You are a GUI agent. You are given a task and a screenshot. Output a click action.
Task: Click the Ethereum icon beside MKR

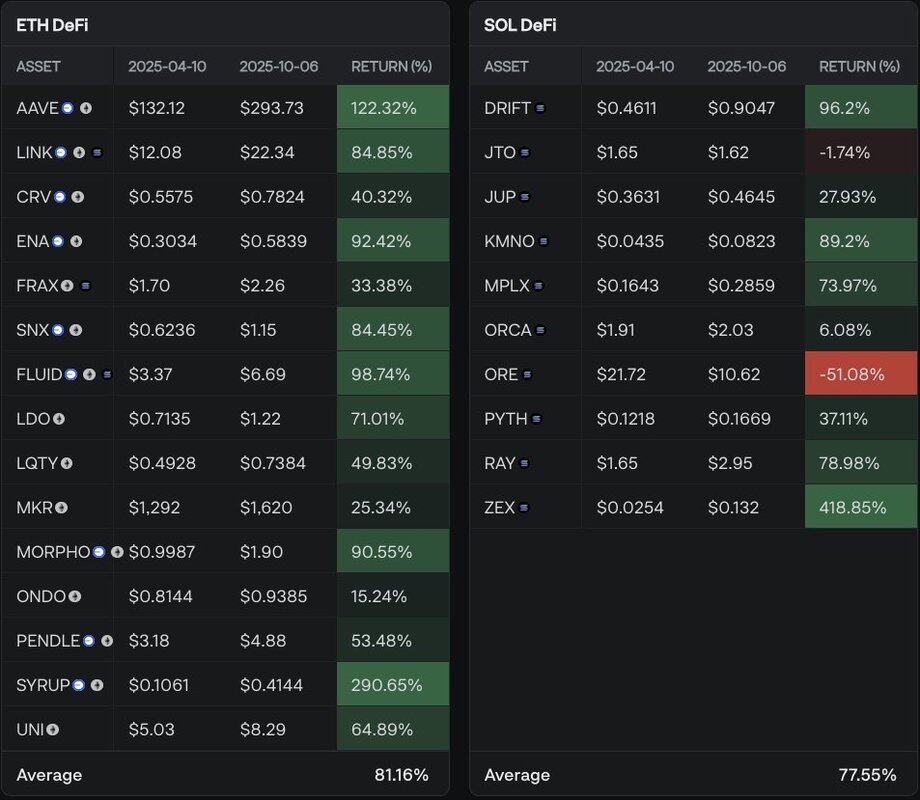[62, 508]
